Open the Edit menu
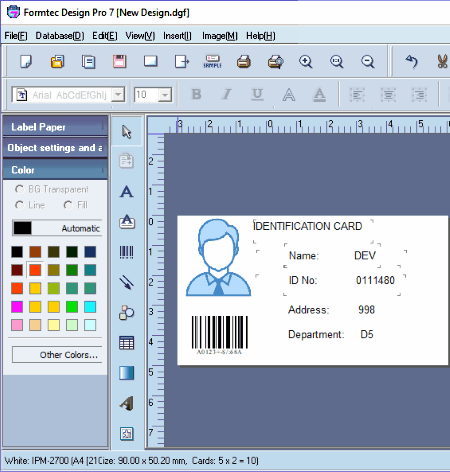 (x=105, y=36)
